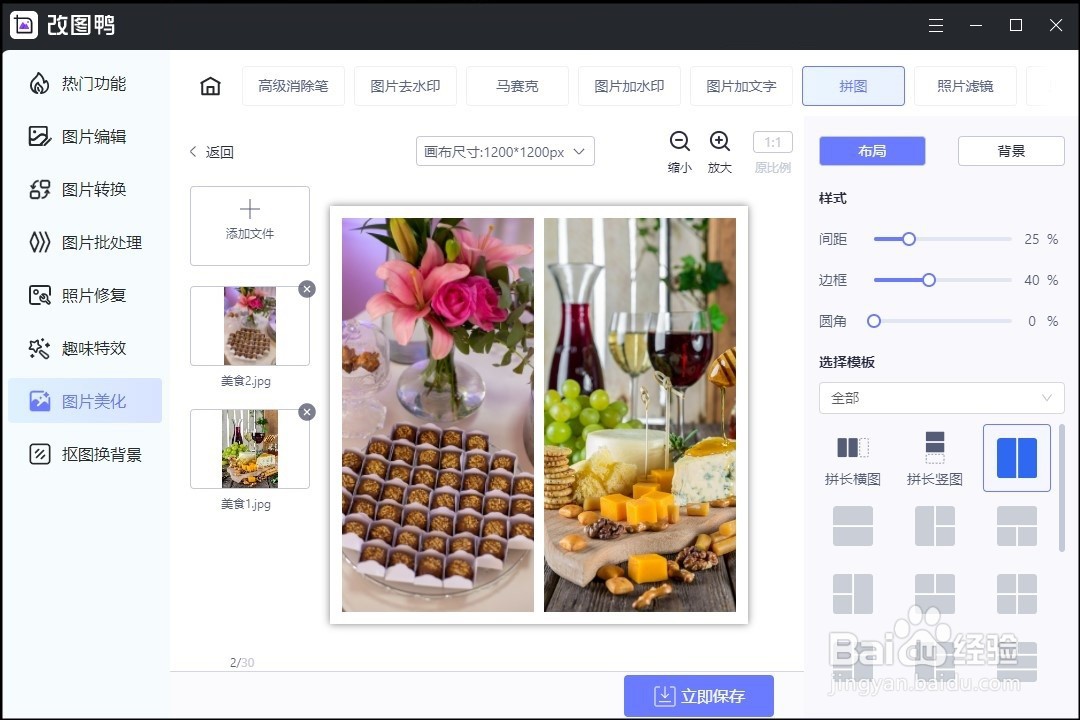Click the 立即保存 save button
The width and height of the screenshot is (1080, 720).
click(699, 695)
